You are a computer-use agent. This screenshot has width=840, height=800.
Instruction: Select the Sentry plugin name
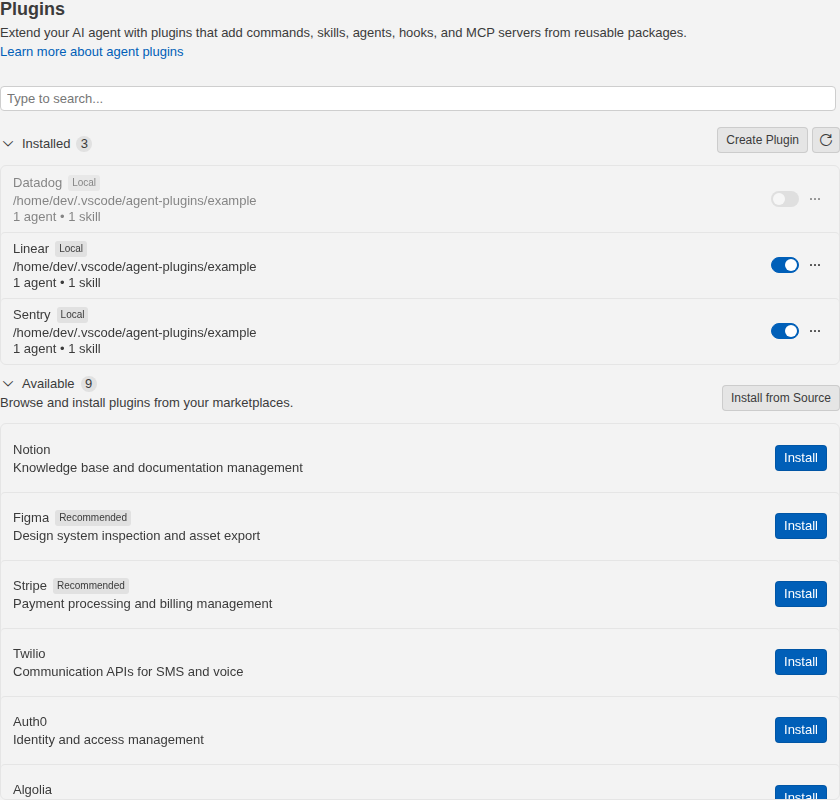click(x=32, y=315)
